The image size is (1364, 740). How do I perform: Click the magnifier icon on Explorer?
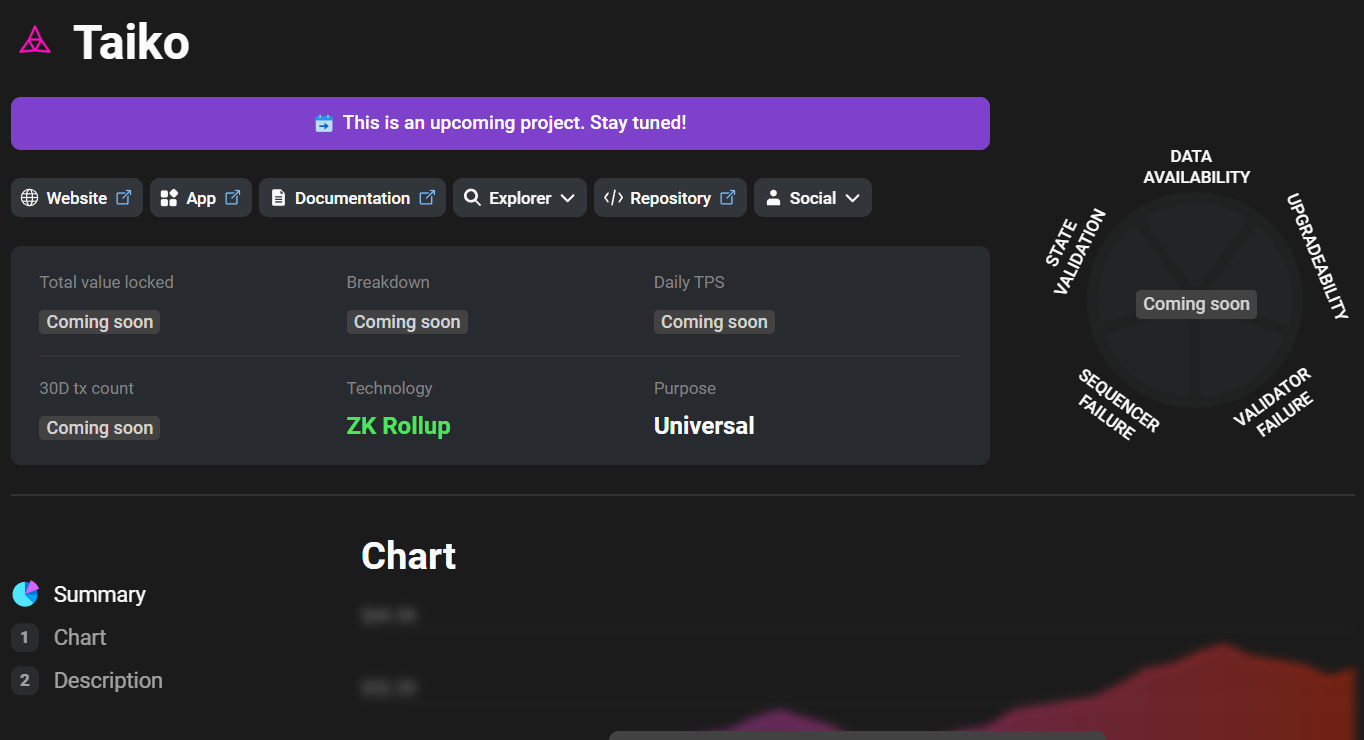472,198
